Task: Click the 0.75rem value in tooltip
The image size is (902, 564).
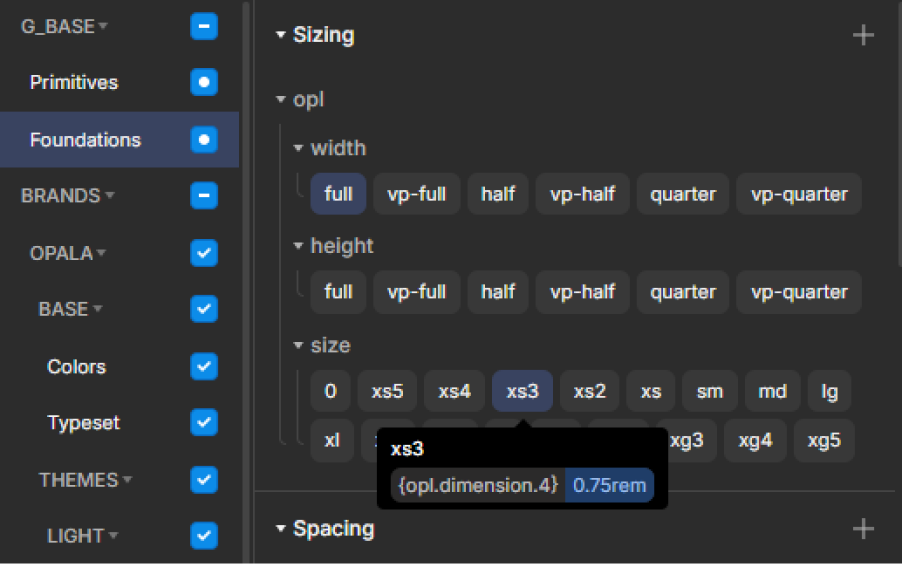Action: pos(609,487)
